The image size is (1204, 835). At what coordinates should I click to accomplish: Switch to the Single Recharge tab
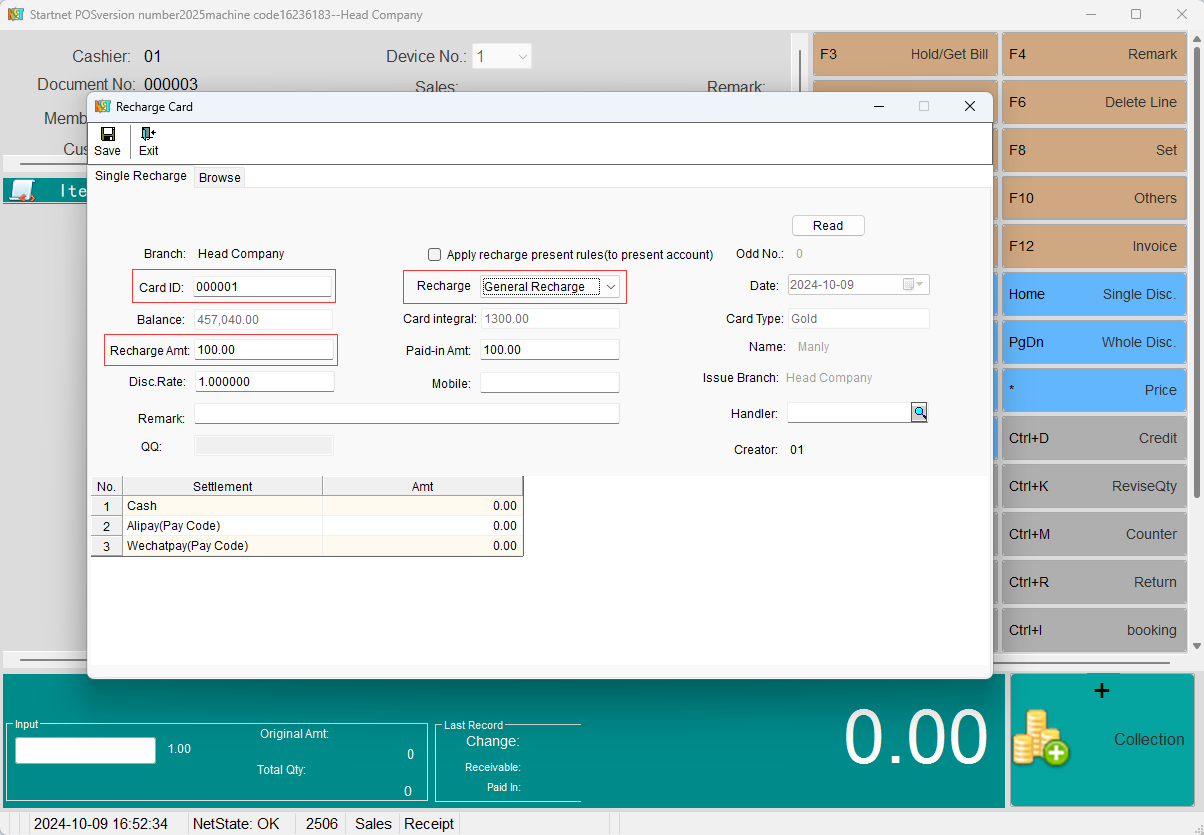click(141, 176)
